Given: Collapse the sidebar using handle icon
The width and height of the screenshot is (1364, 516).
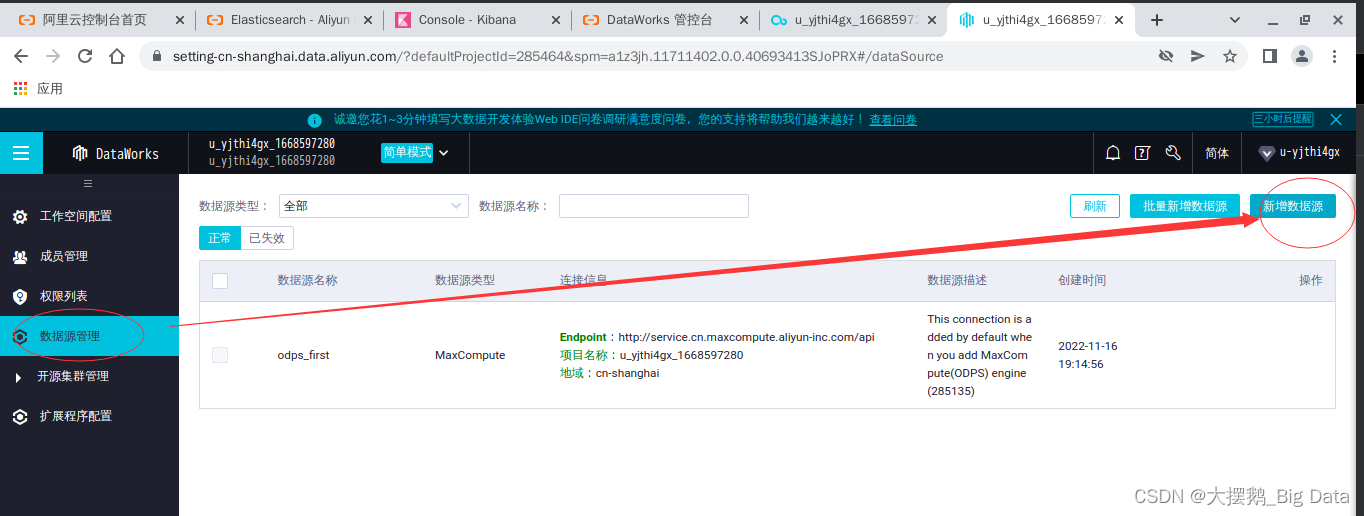Looking at the screenshot, I should 88,184.
